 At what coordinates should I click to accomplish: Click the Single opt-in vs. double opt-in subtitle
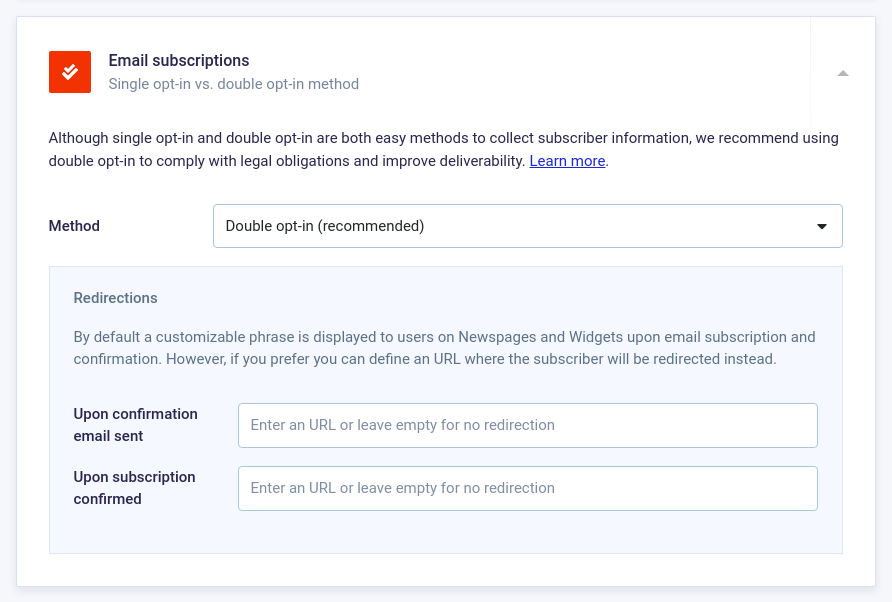(x=233, y=84)
